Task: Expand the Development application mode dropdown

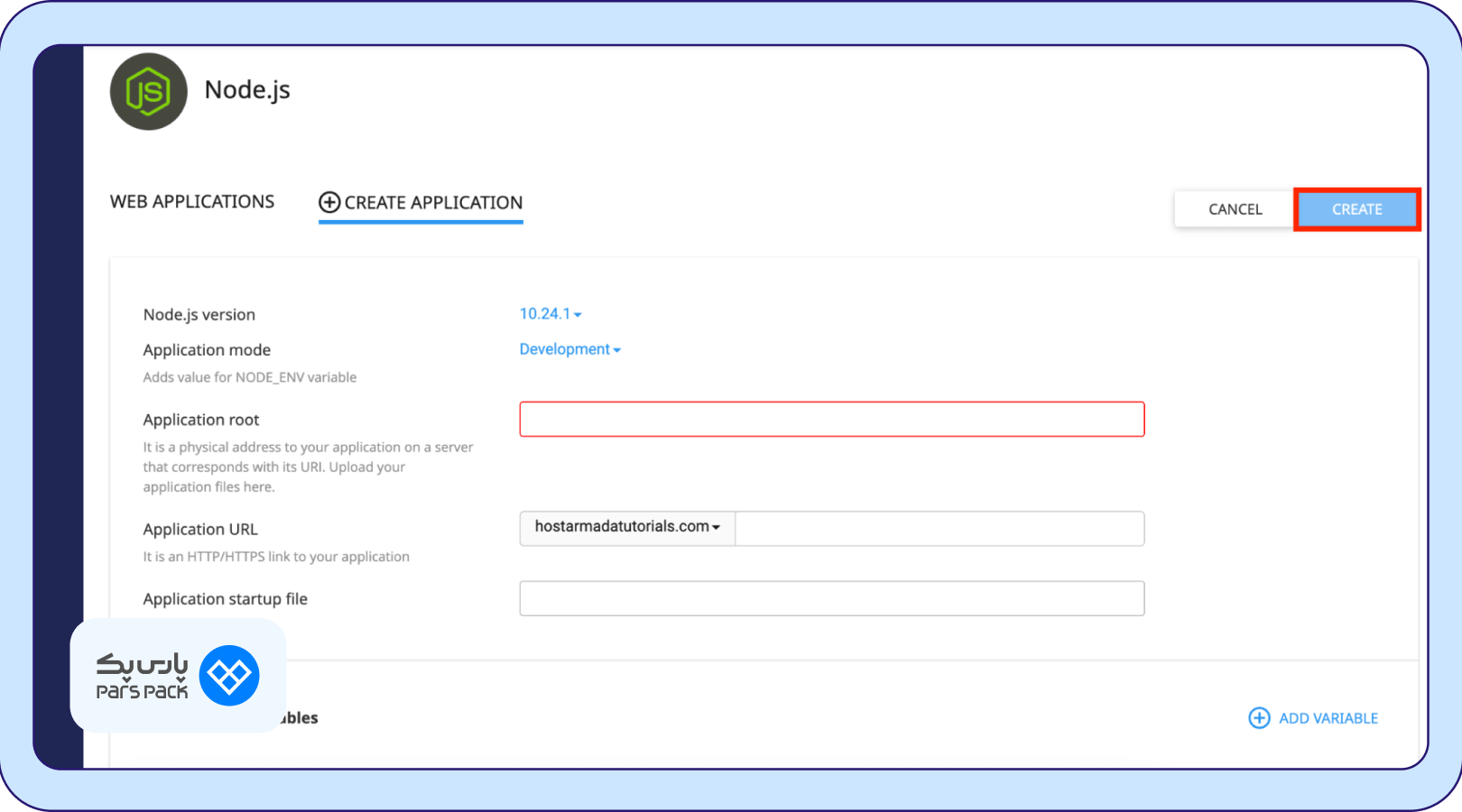Action: (569, 349)
